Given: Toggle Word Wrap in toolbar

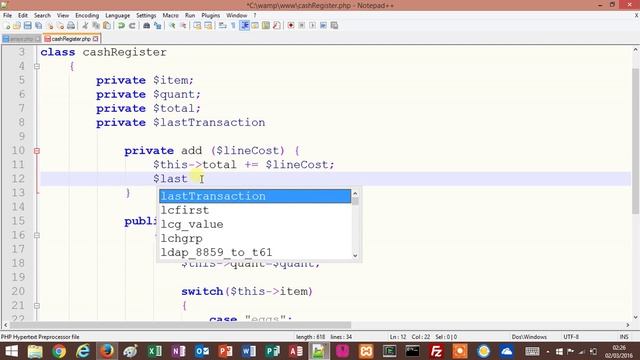Looking at the screenshot, I should (x=222, y=25).
